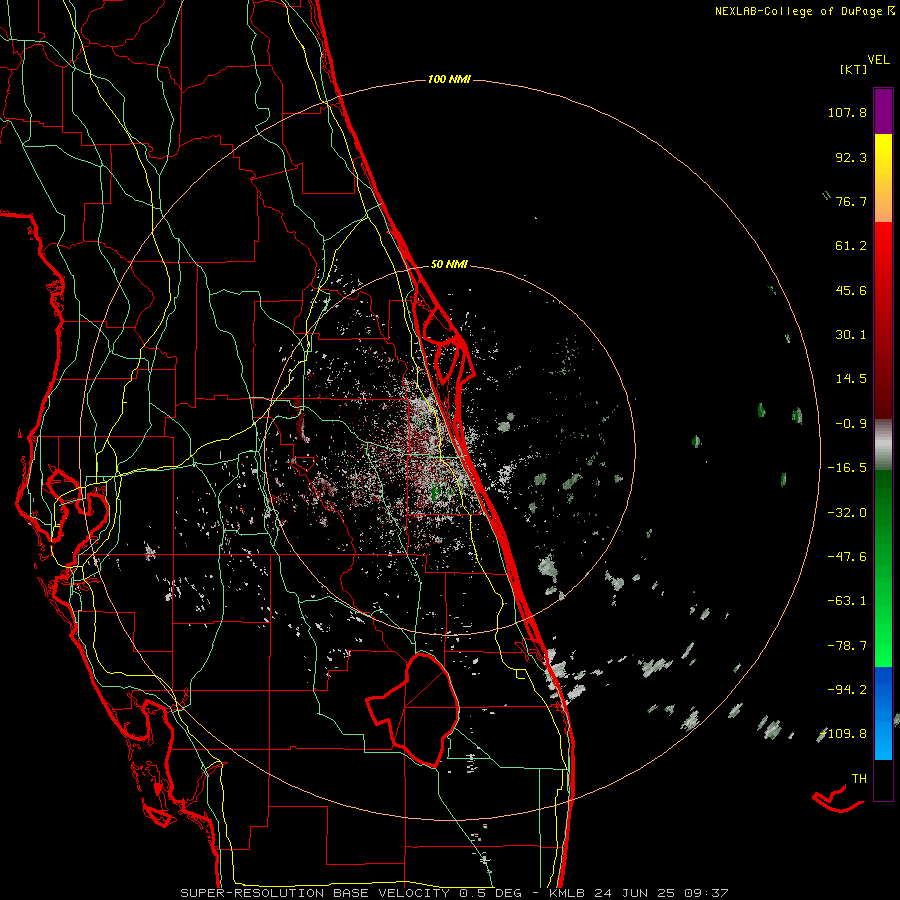Image resolution: width=900 pixels, height=900 pixels.
Task: Click the 45.6 legend value
Action: [851, 290]
